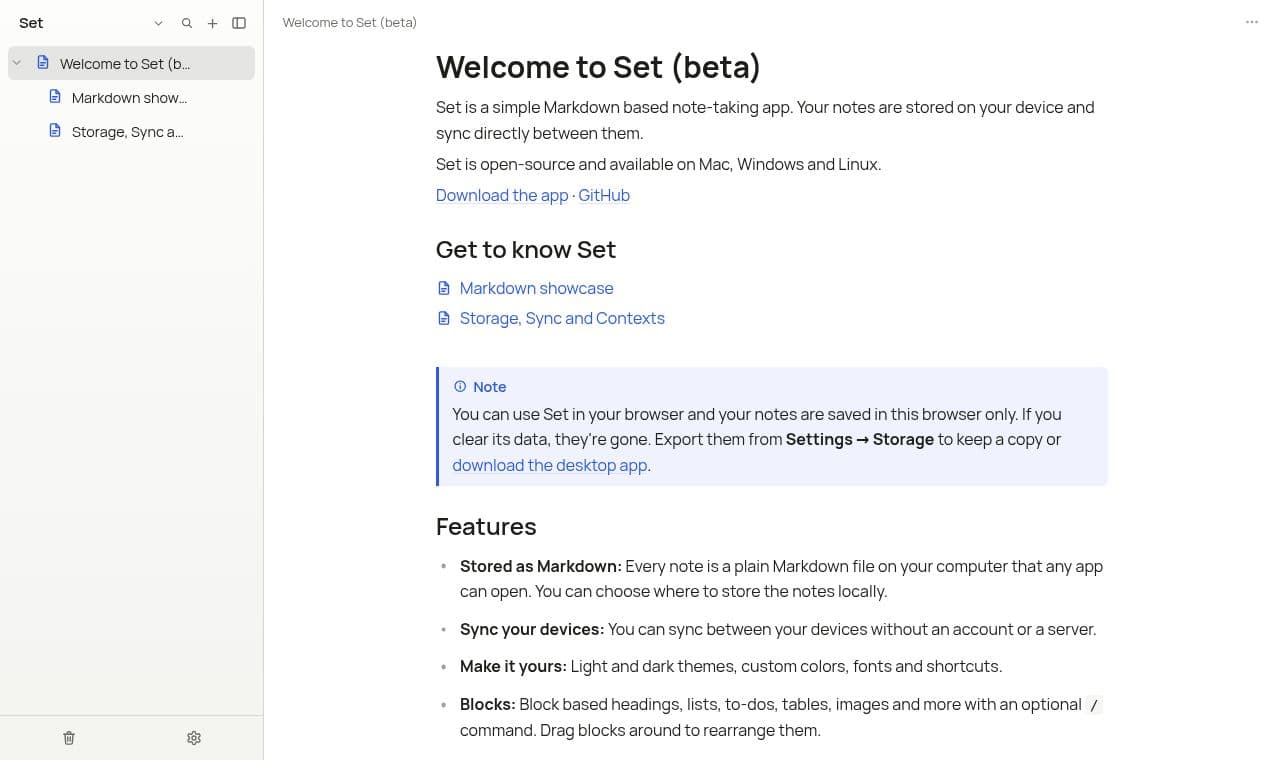Click the page icon beside Storage, Sync and Contexts link
The image size is (1280, 760).
point(444,318)
